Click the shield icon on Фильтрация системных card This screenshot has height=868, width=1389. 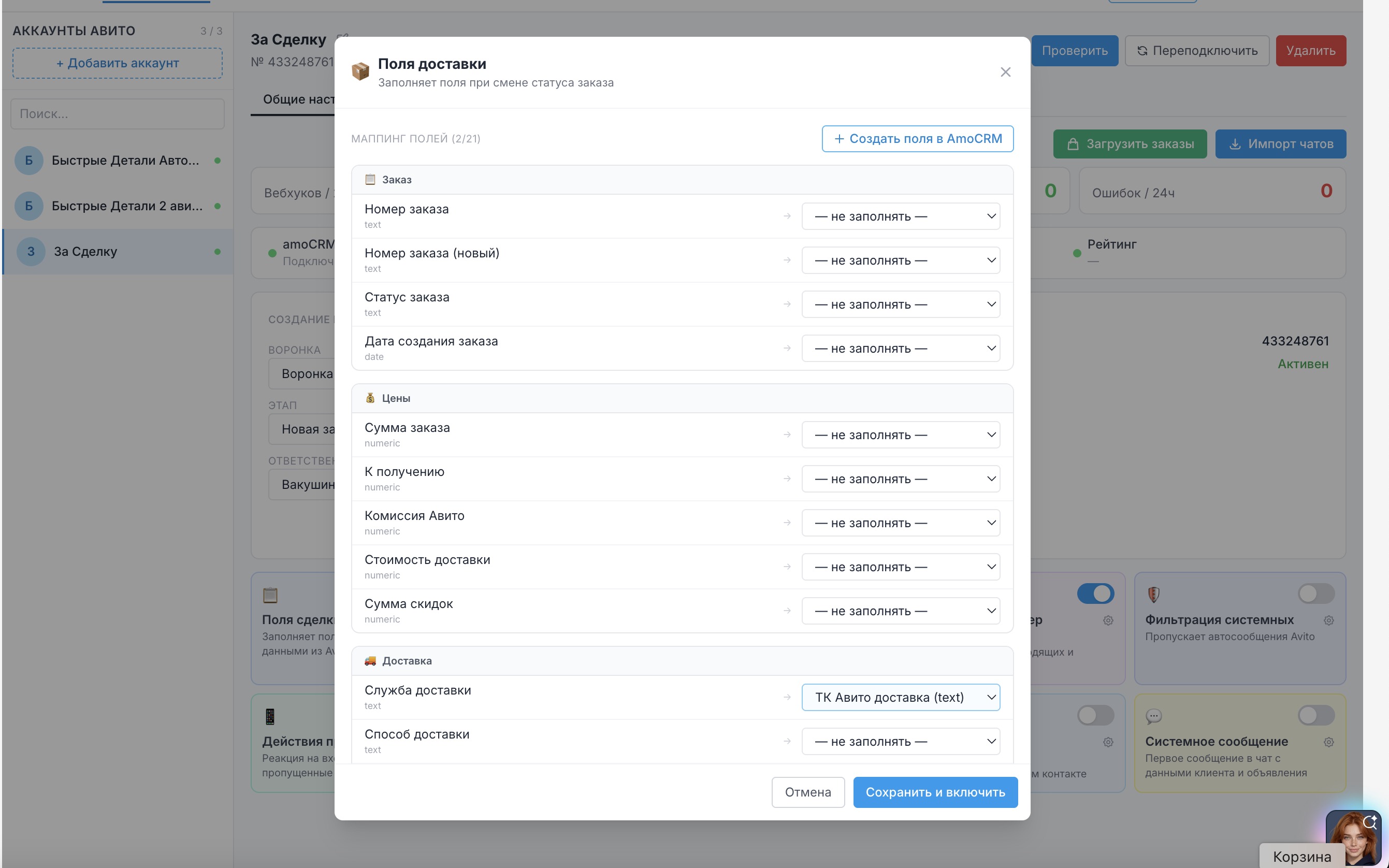1154,594
